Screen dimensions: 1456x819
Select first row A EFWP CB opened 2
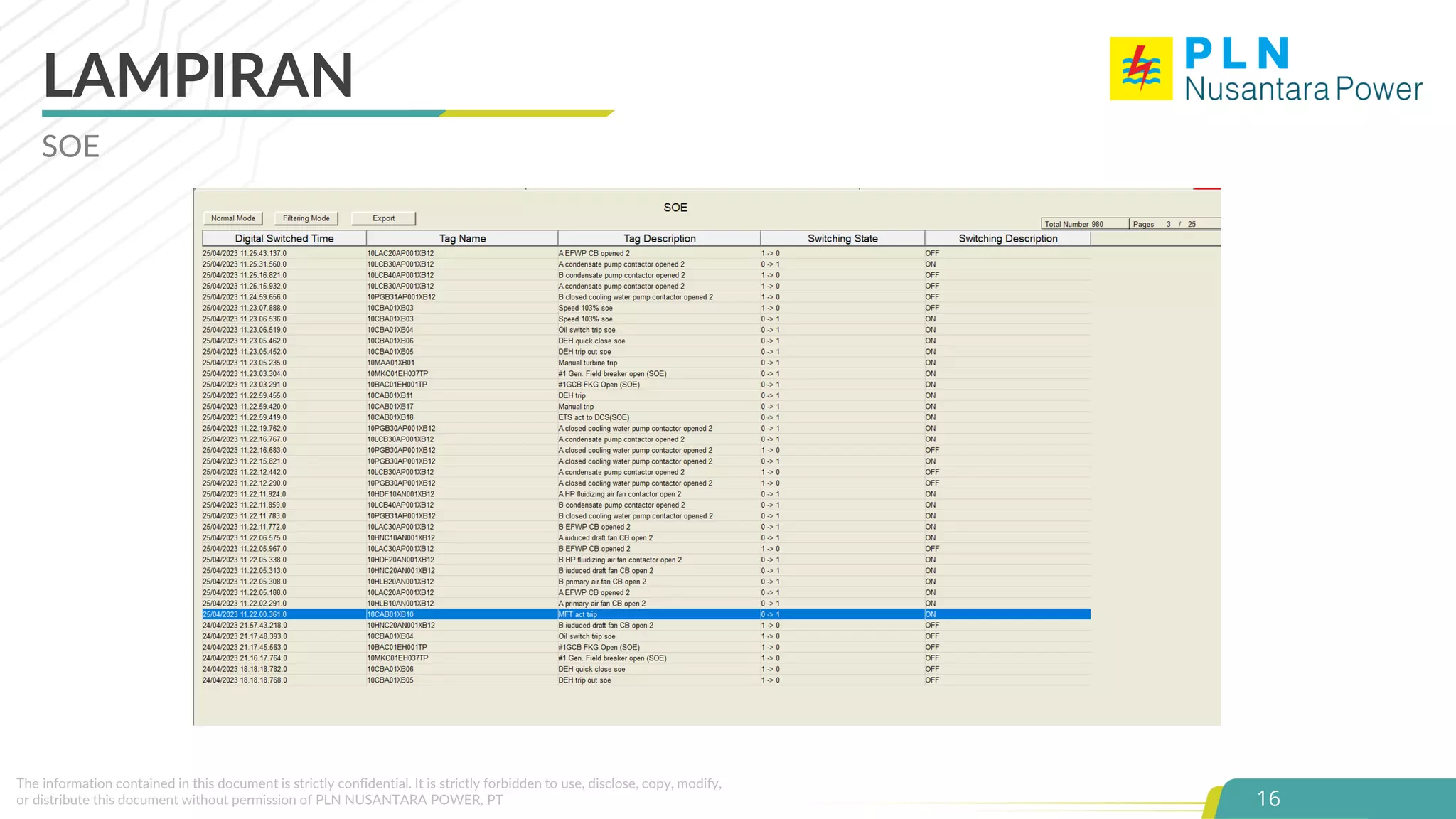pos(594,253)
